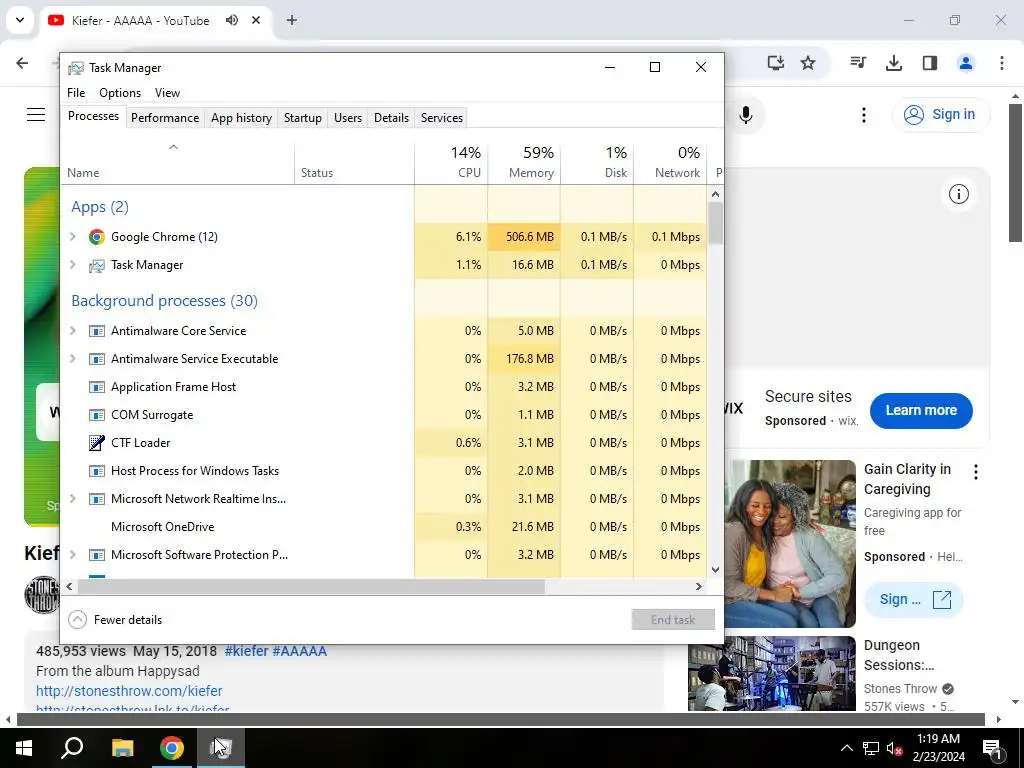Switch to the Services tab
The image size is (1024, 768).
click(441, 118)
